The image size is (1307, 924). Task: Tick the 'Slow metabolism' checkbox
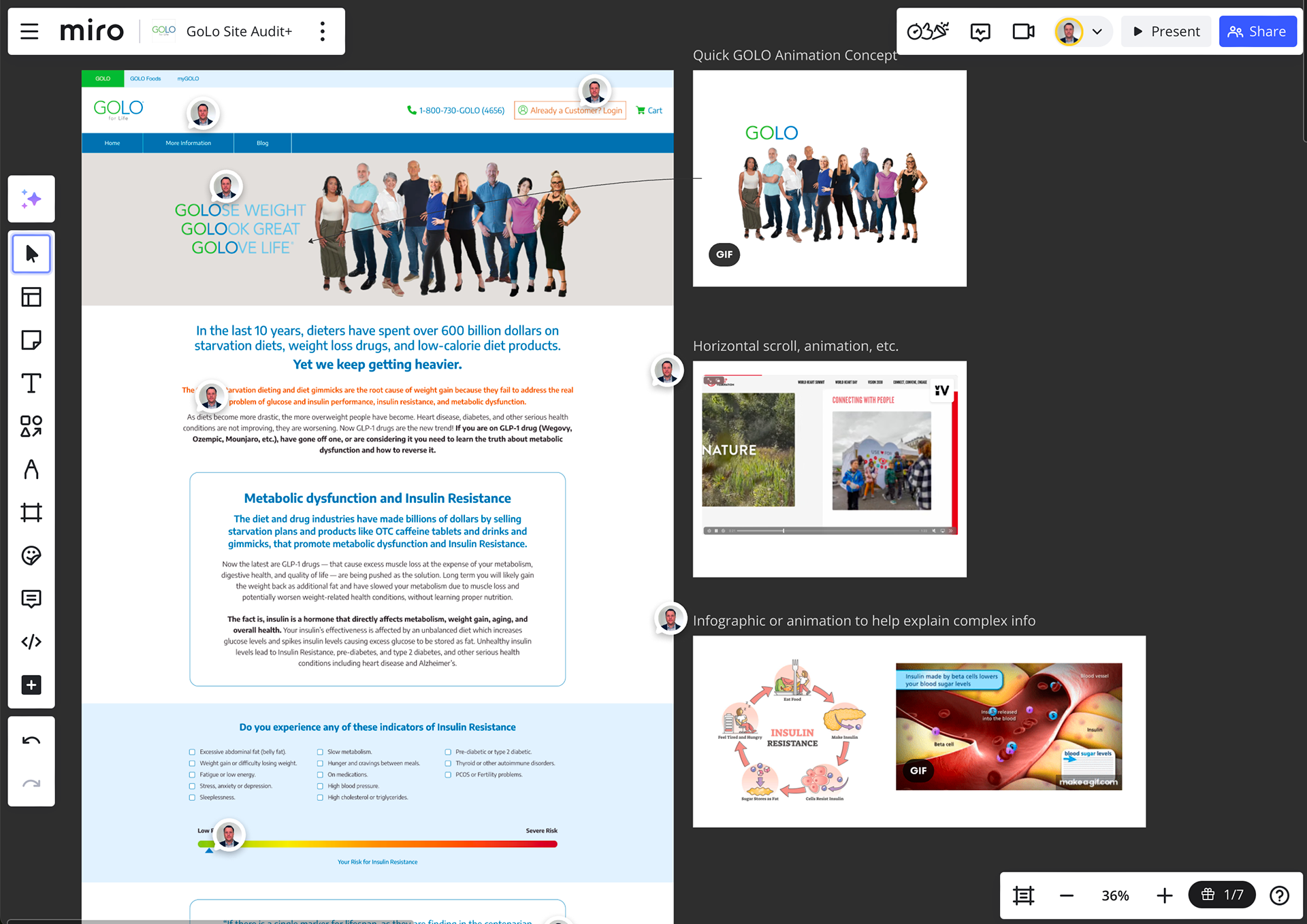coord(320,752)
